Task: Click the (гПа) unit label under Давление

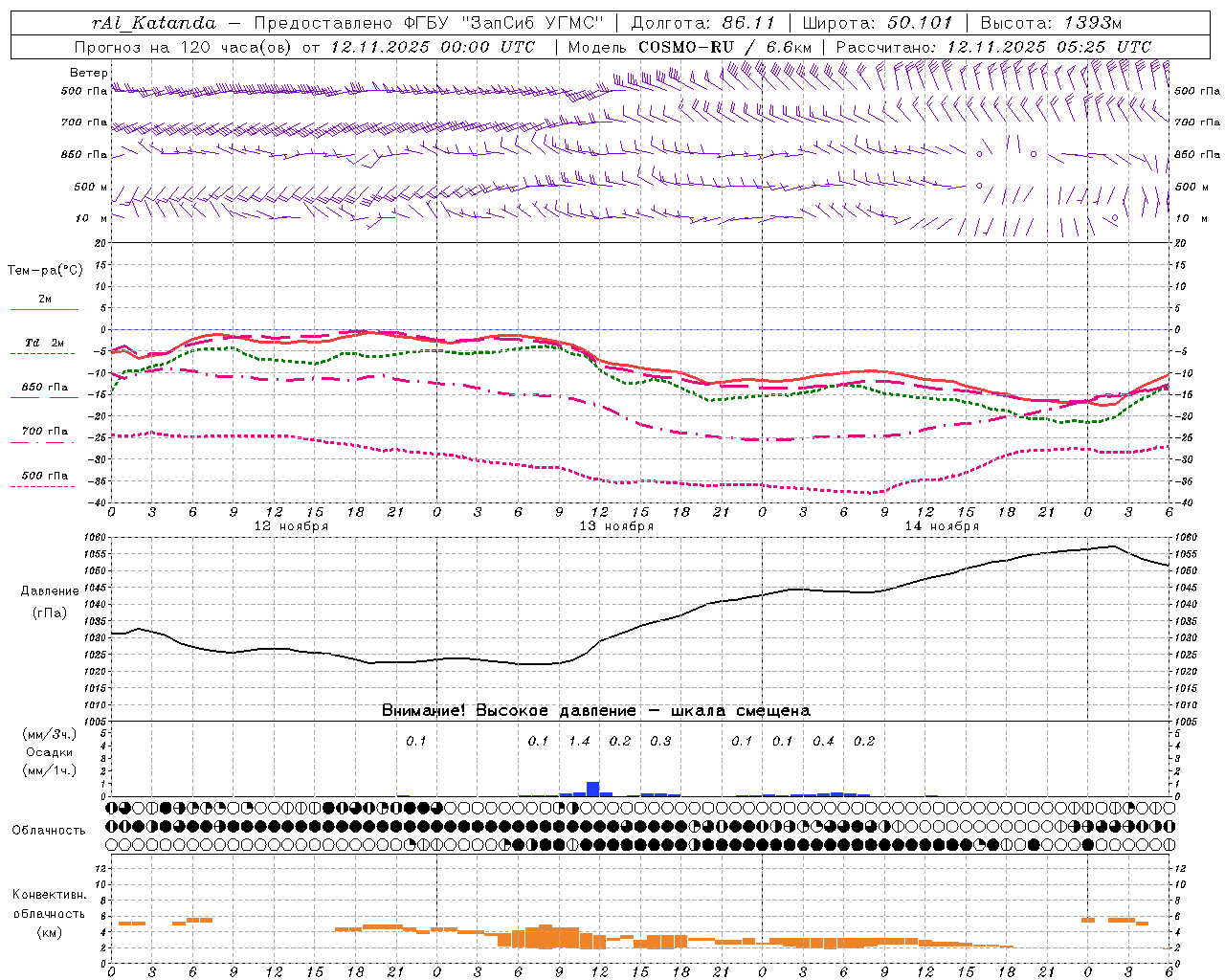Action: click(x=50, y=613)
